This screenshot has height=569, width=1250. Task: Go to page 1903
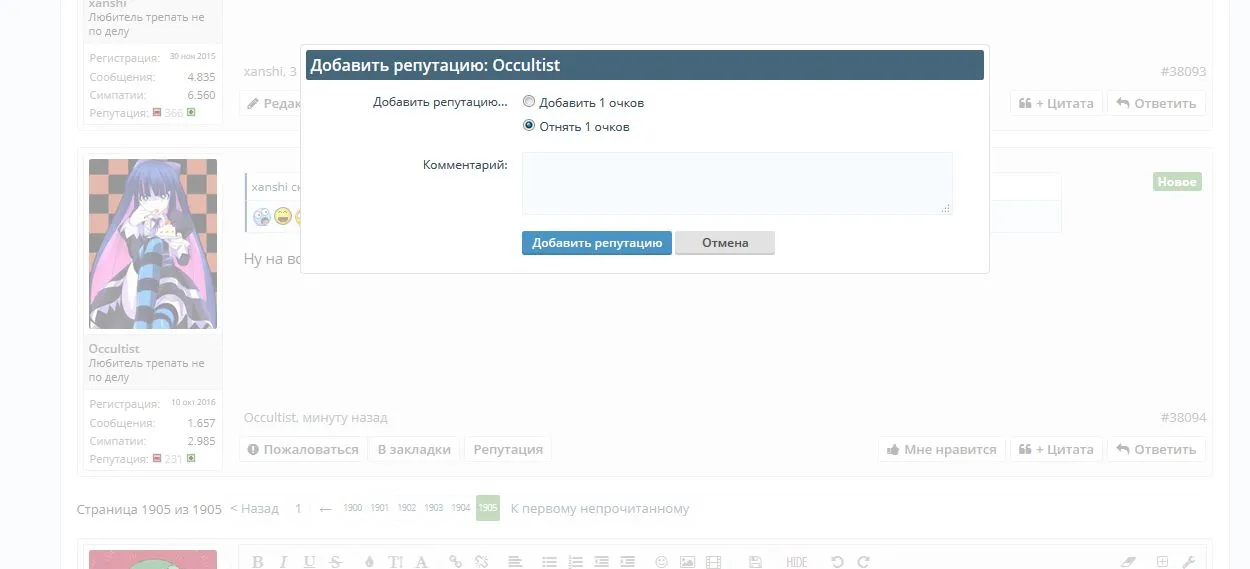[434, 509]
